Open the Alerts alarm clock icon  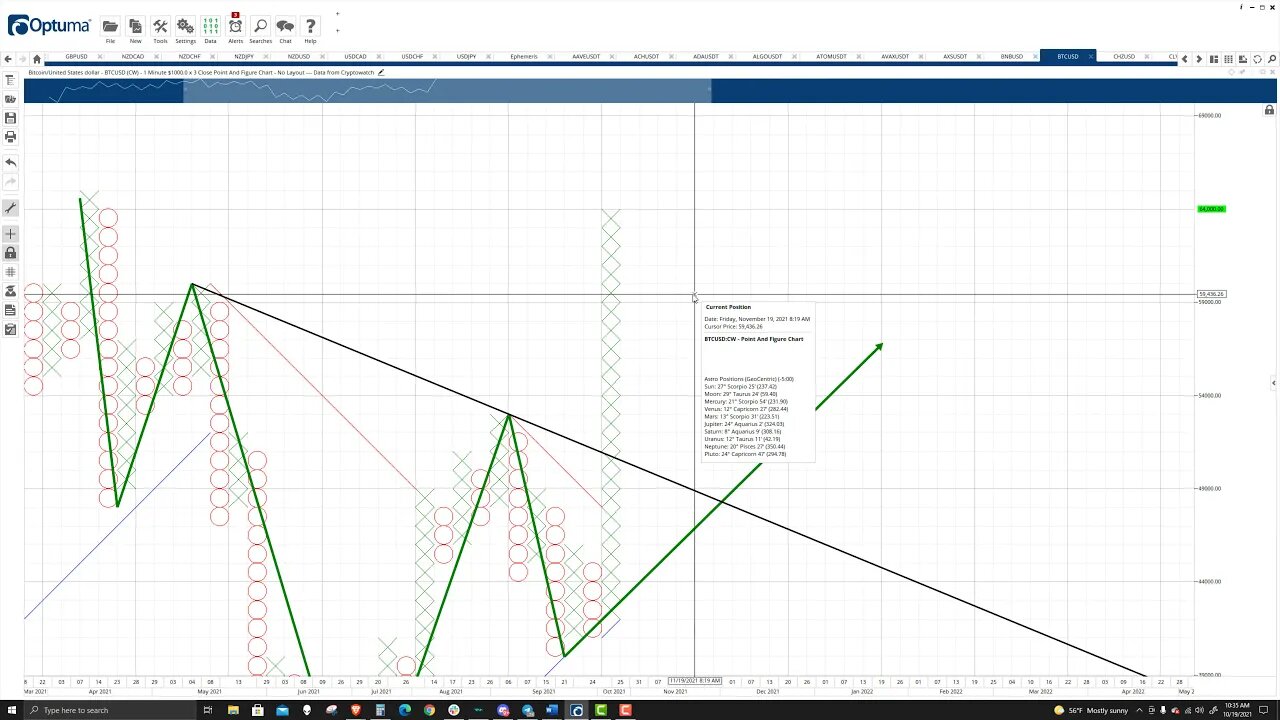(235, 27)
